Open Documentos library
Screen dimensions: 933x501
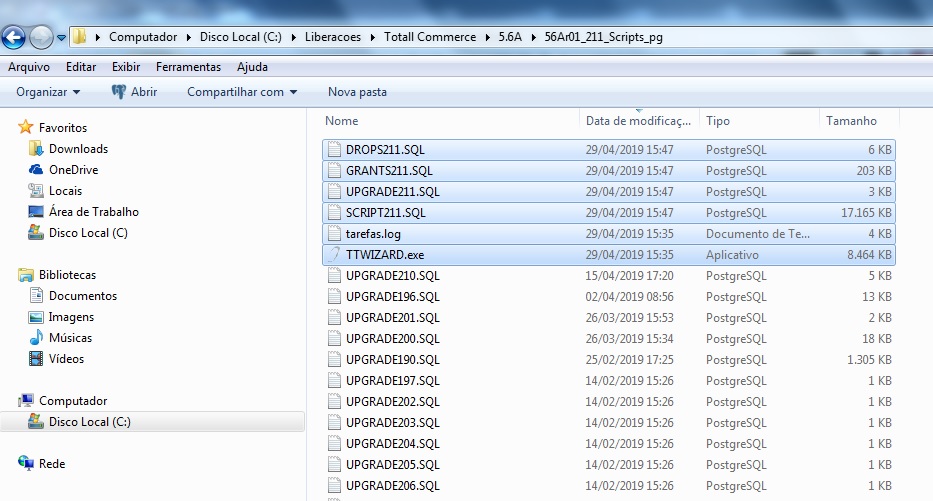(83, 296)
